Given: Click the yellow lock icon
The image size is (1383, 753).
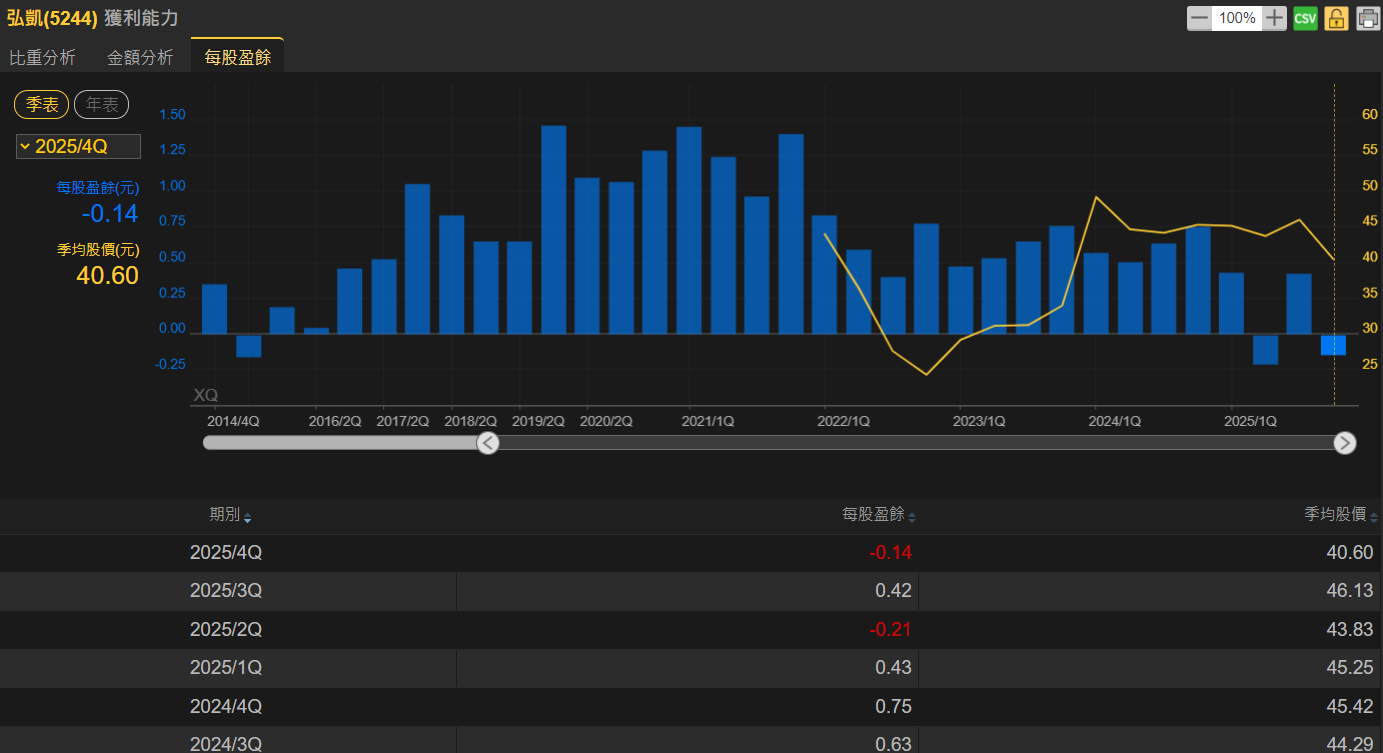Looking at the screenshot, I should (x=1336, y=18).
